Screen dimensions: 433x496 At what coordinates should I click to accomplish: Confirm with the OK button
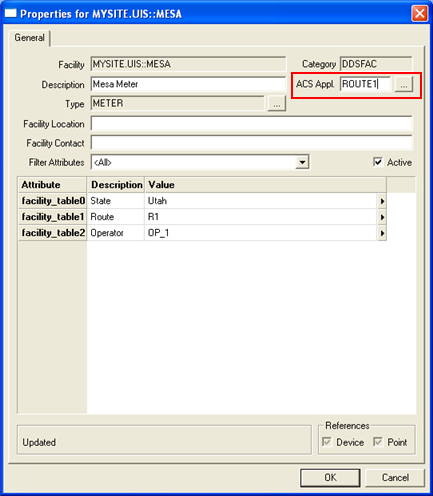(330, 478)
